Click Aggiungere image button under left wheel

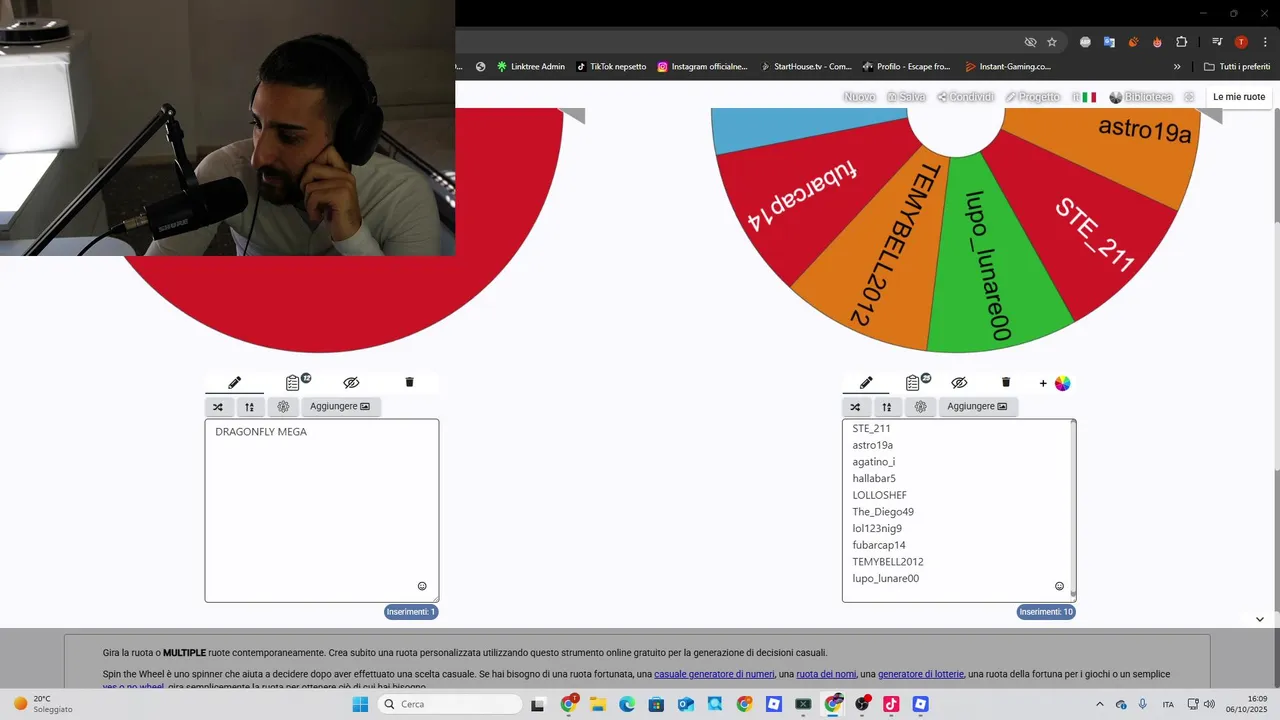coord(340,407)
